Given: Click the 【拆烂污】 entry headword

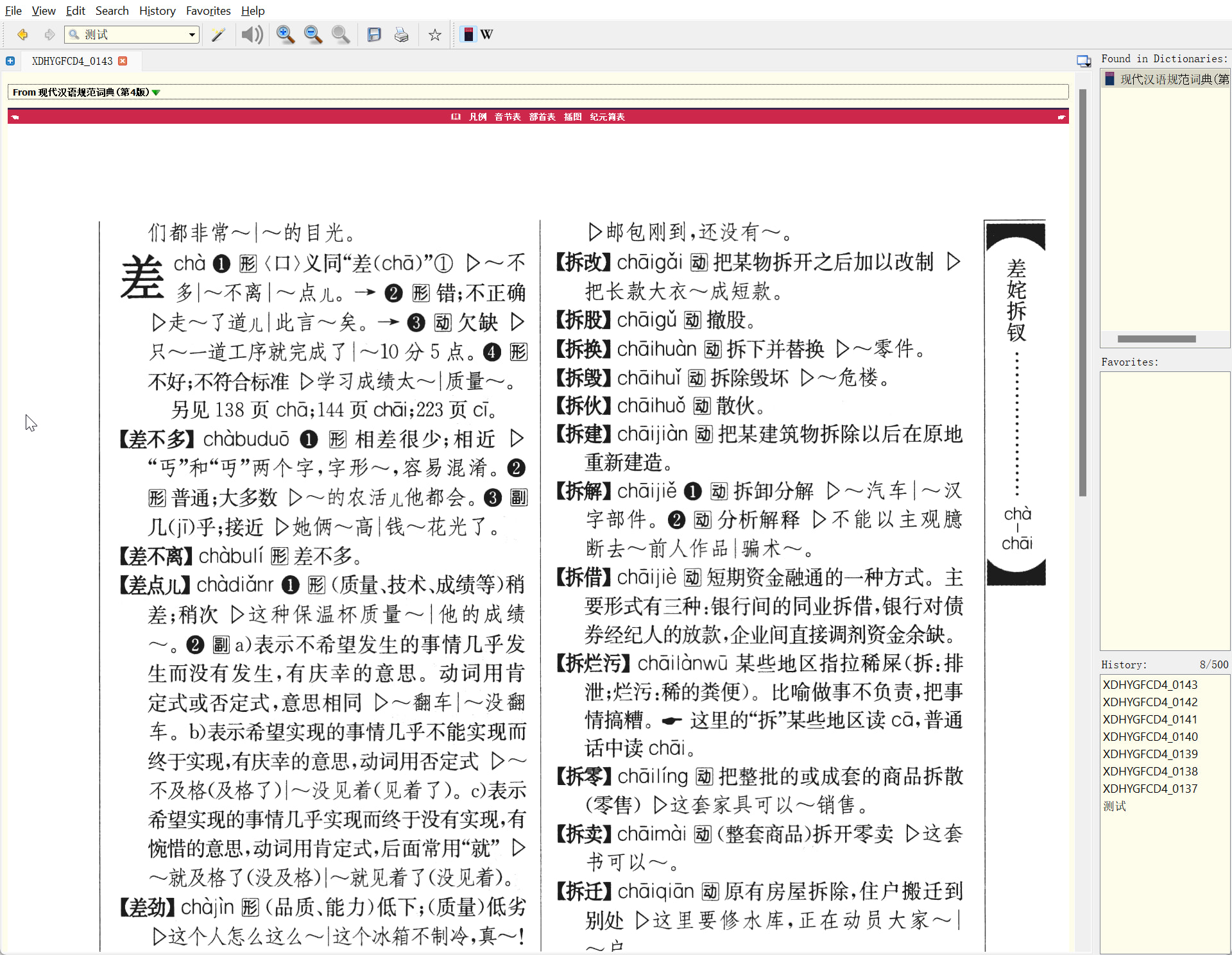Looking at the screenshot, I should click(594, 663).
